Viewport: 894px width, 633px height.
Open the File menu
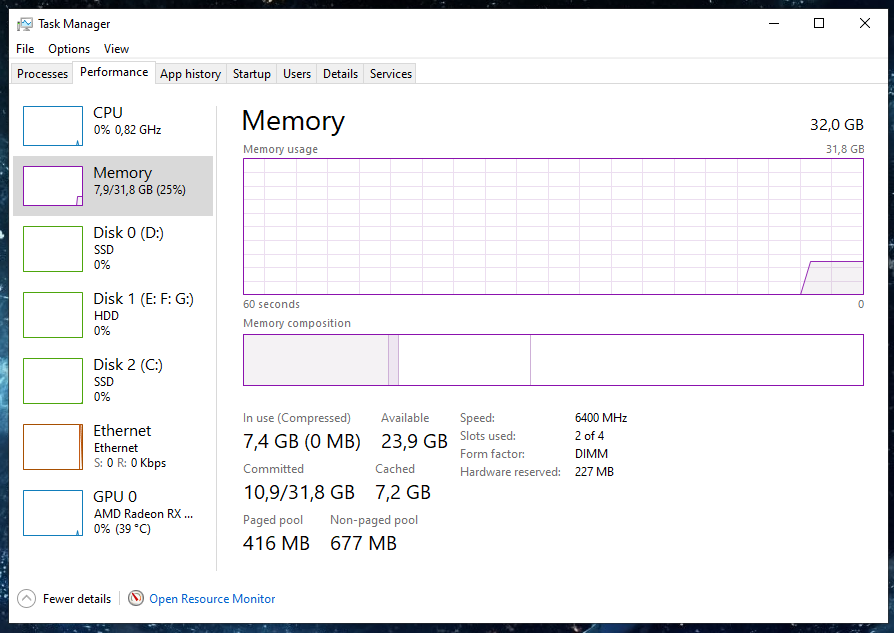click(25, 49)
